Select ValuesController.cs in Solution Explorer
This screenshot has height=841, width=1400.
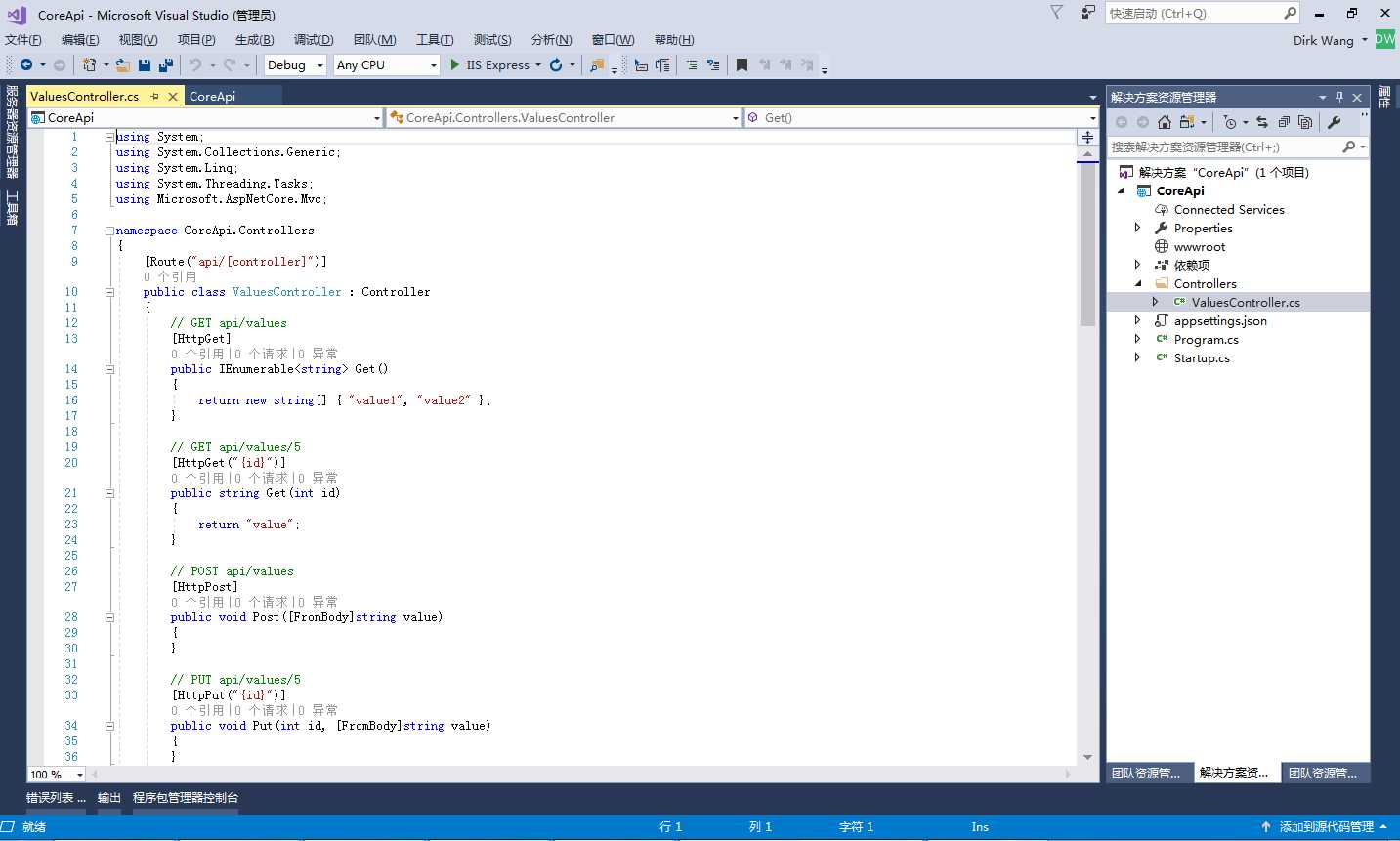(x=1246, y=302)
